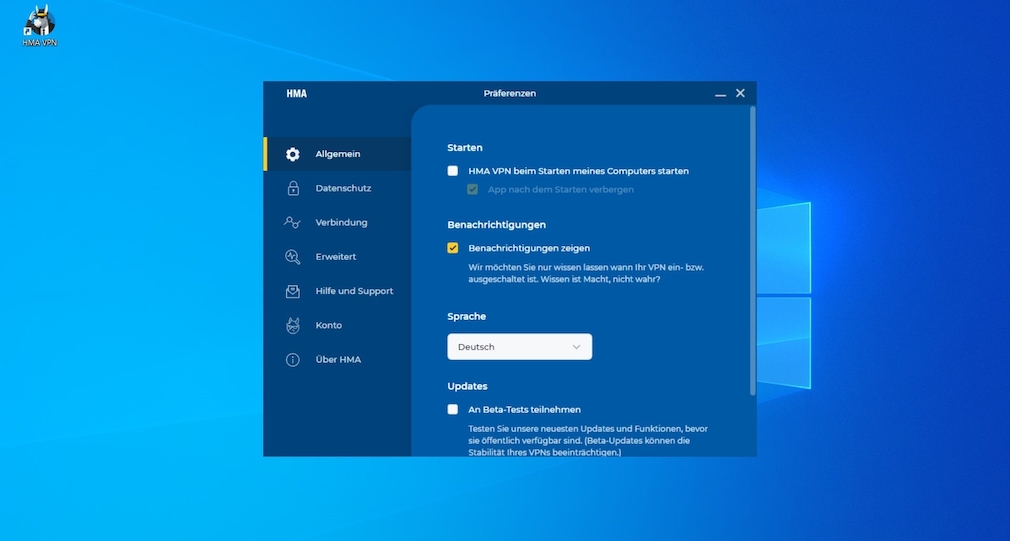Click the padlock icon for Datenschutz
1010x541 pixels.
(x=293, y=188)
